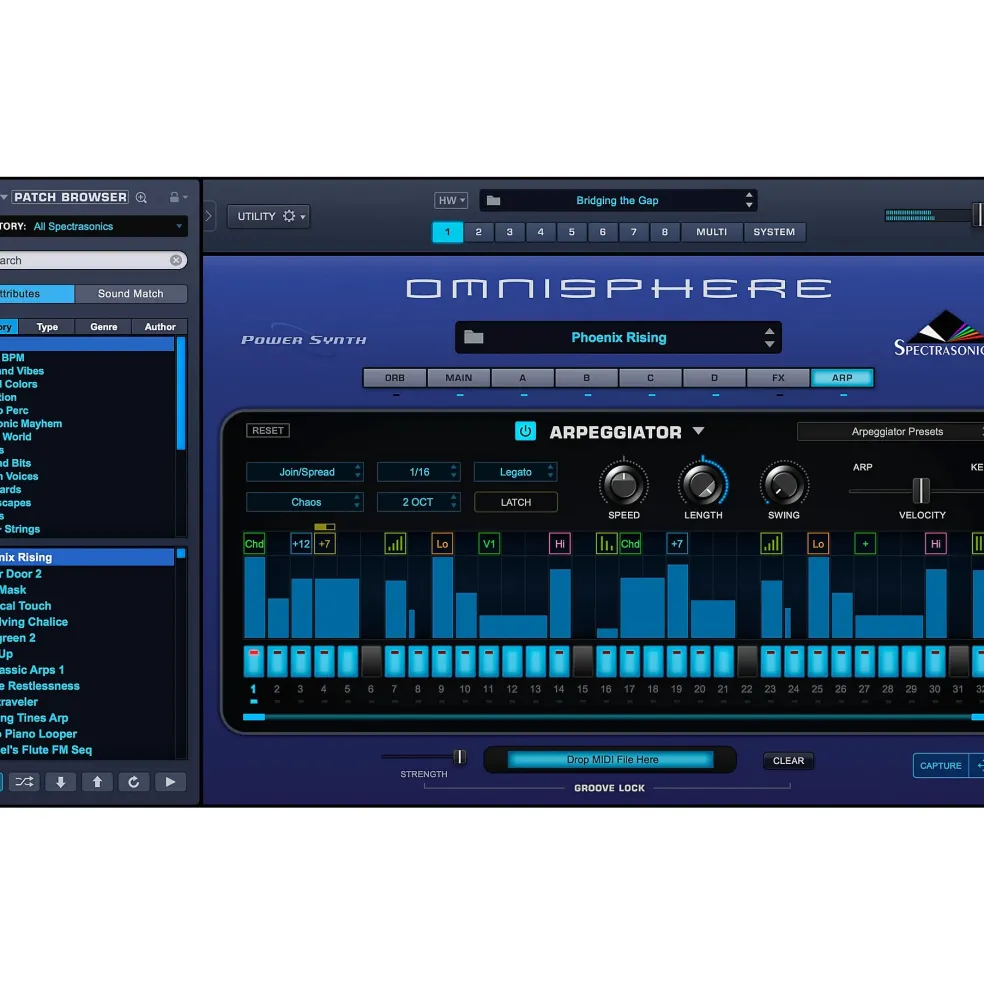Click the velocity bars icon on step 7
Image resolution: width=984 pixels, height=985 pixels.
[x=395, y=544]
